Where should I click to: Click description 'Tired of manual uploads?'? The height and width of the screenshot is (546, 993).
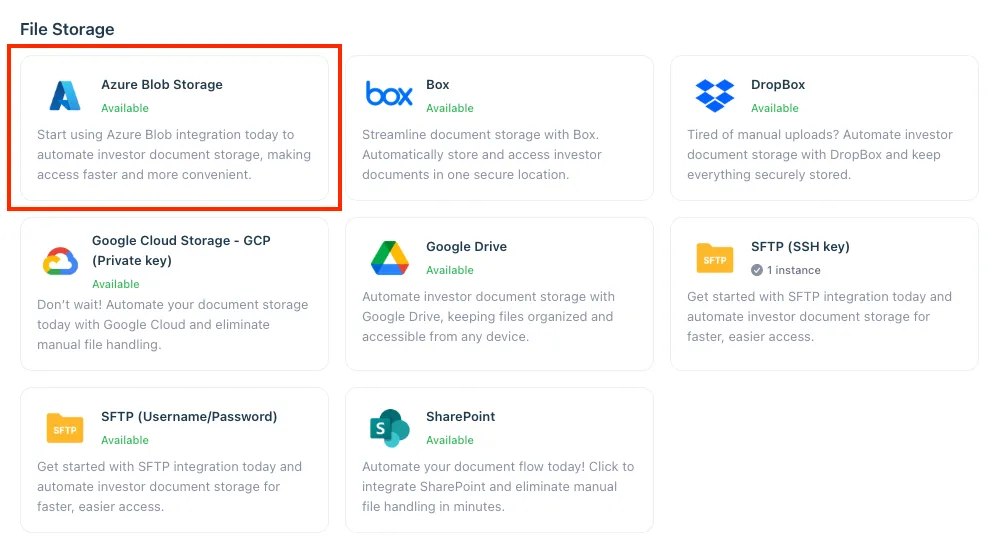pos(819,155)
